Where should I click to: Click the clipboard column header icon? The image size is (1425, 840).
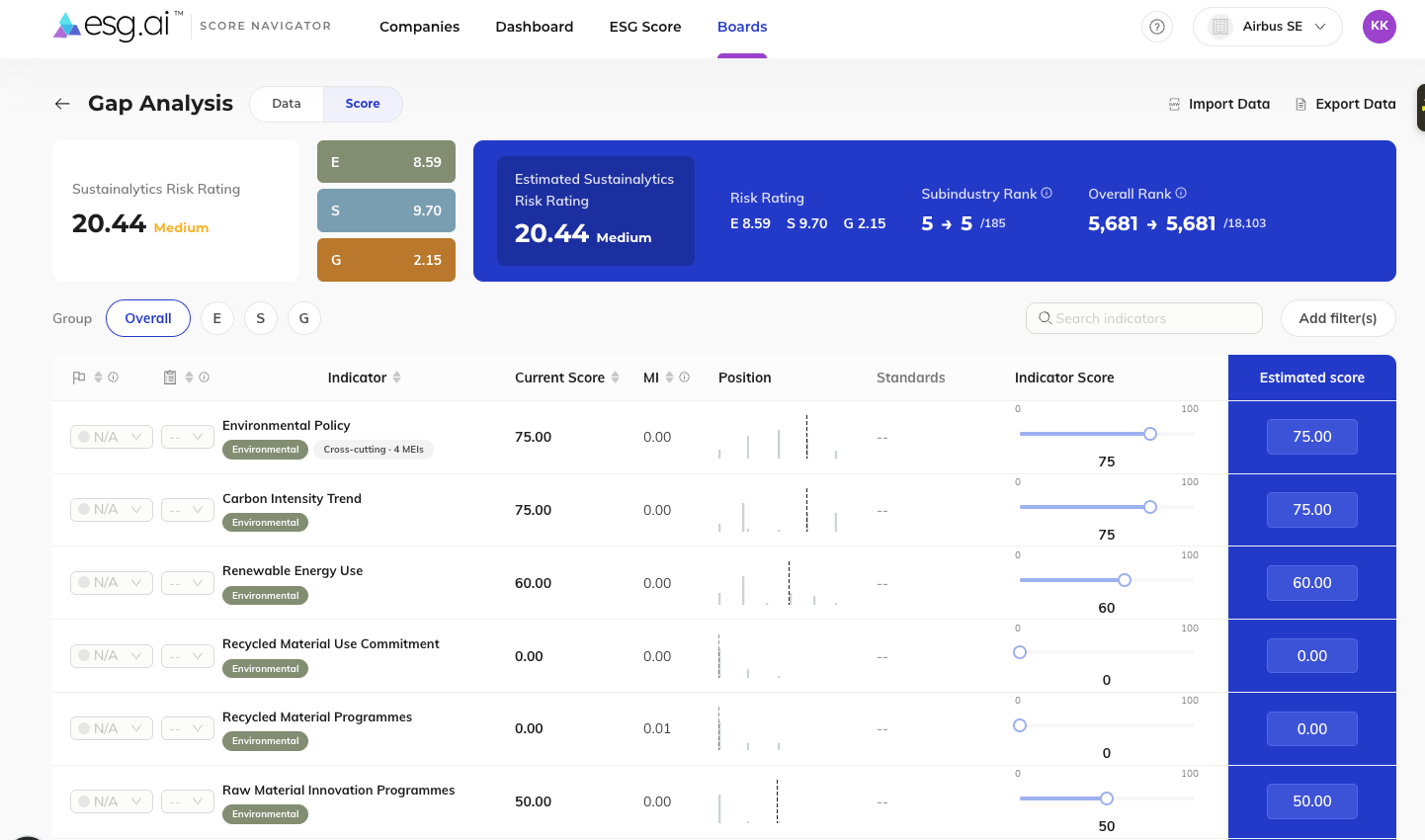pos(170,378)
